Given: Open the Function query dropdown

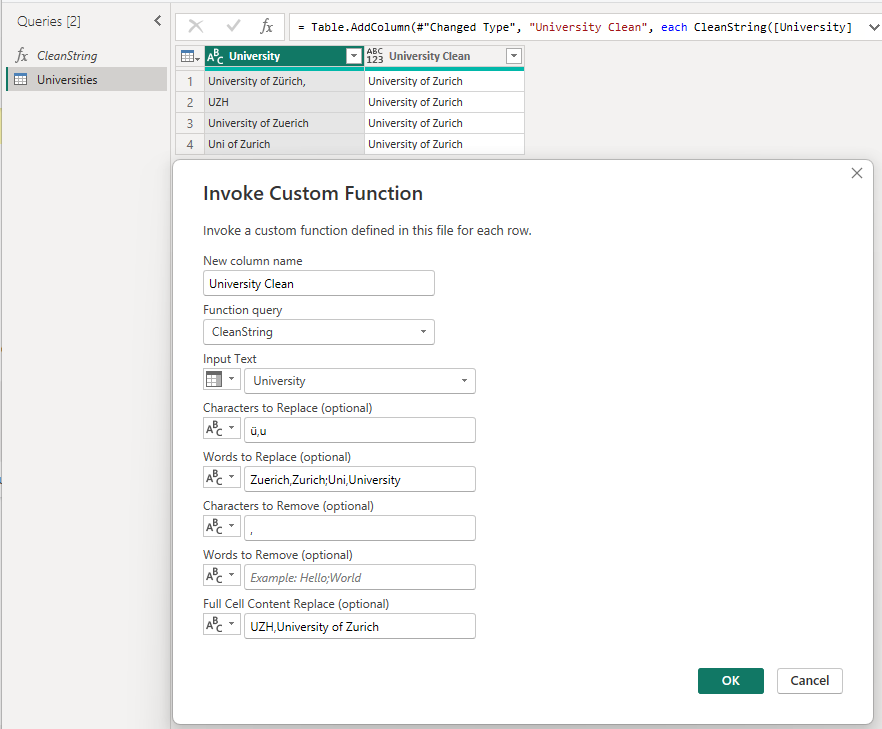Looking at the screenshot, I should pos(318,332).
